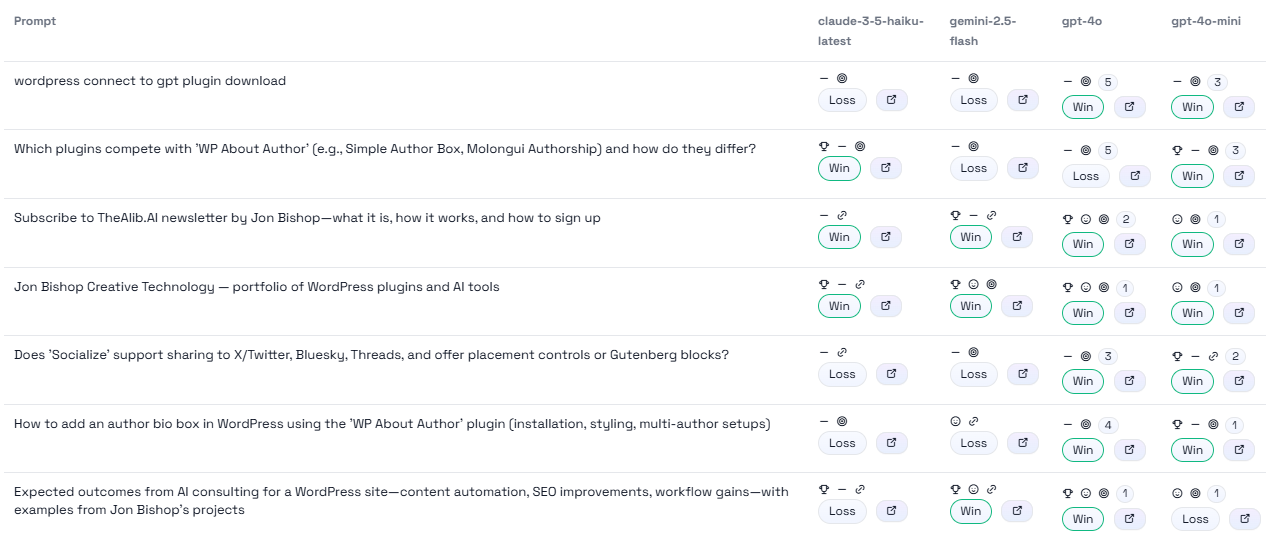Click the gpt-4o column header
Image resolution: width=1266 pixels, height=540 pixels.
click(1080, 21)
